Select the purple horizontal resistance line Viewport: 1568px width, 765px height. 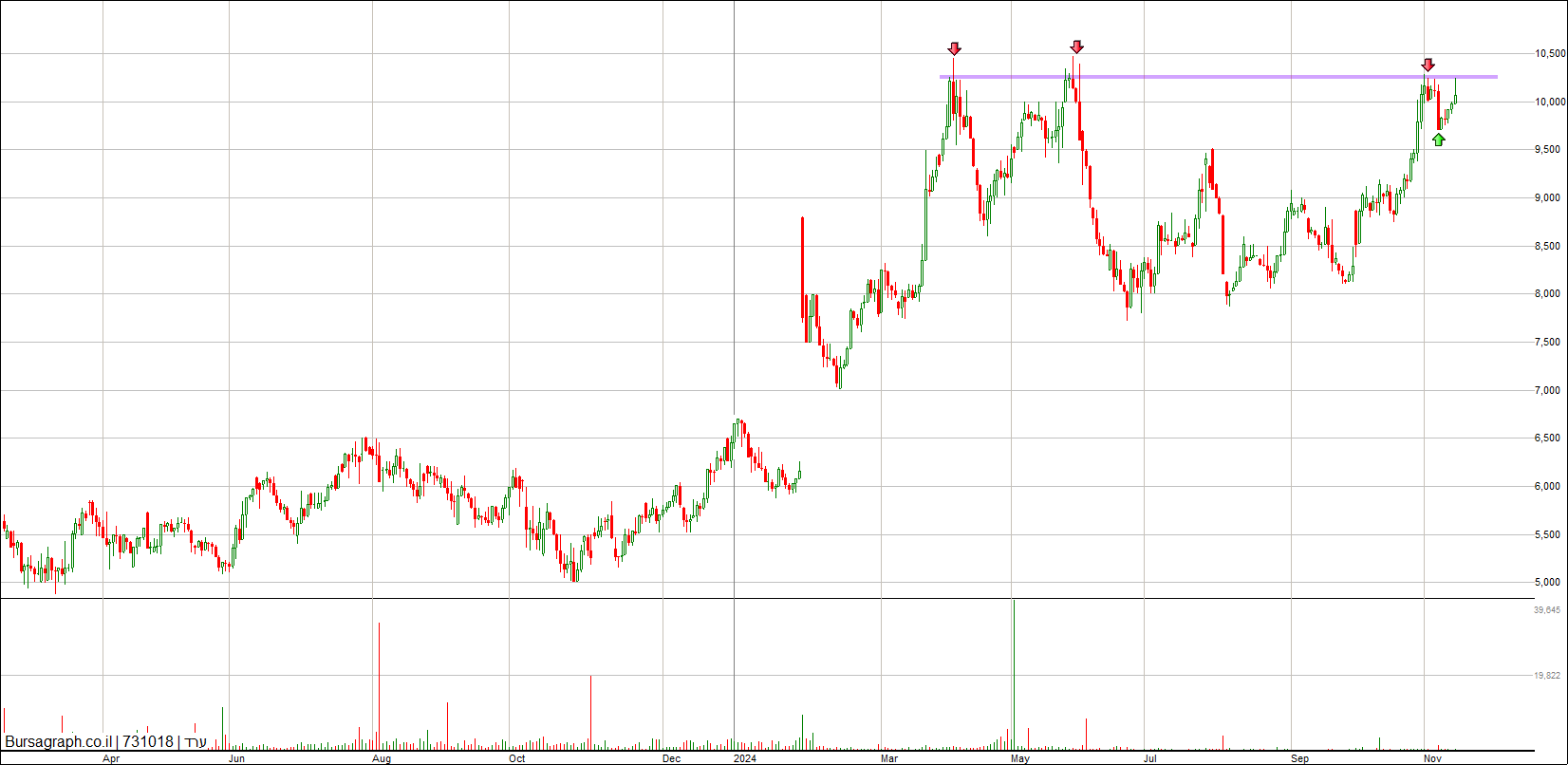pos(1219,77)
